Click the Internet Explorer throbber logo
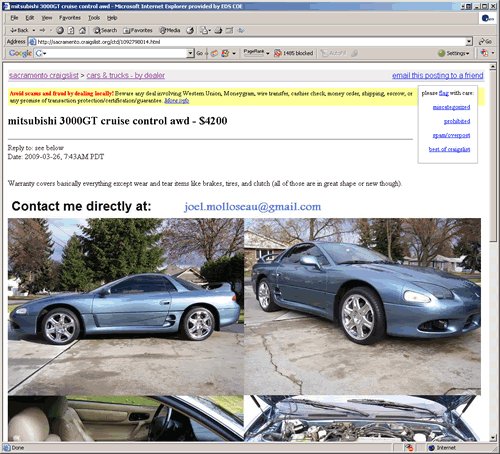500x454 pixels. pyautogui.click(x=488, y=18)
